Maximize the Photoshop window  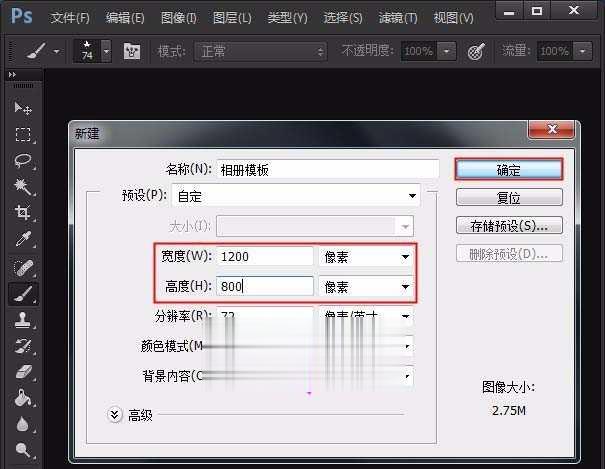point(537,12)
